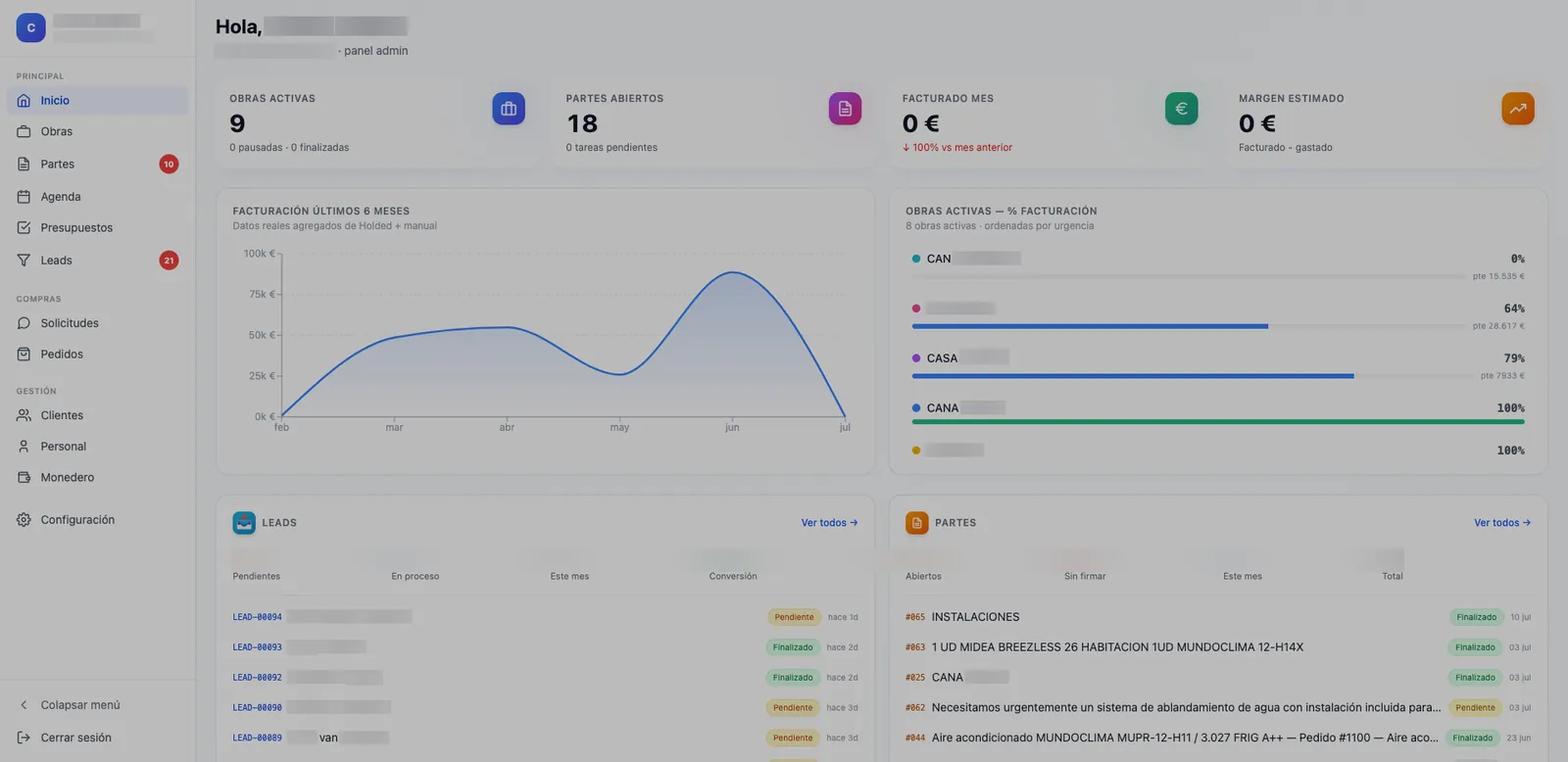The height and width of the screenshot is (762, 1568).
Task: Open Solicitudes under Compras
Action: click(x=98, y=323)
